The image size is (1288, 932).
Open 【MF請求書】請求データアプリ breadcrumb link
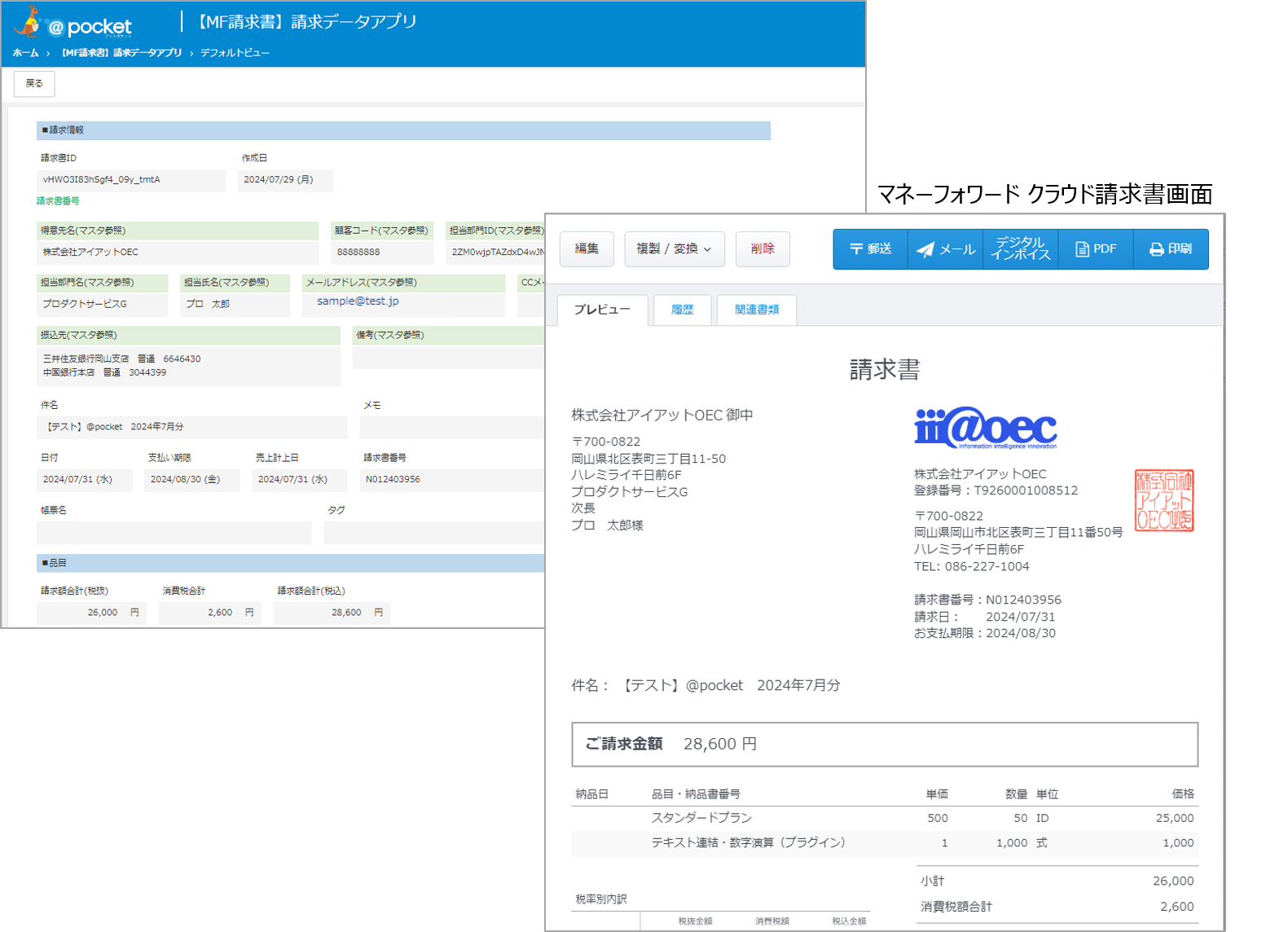point(122,53)
